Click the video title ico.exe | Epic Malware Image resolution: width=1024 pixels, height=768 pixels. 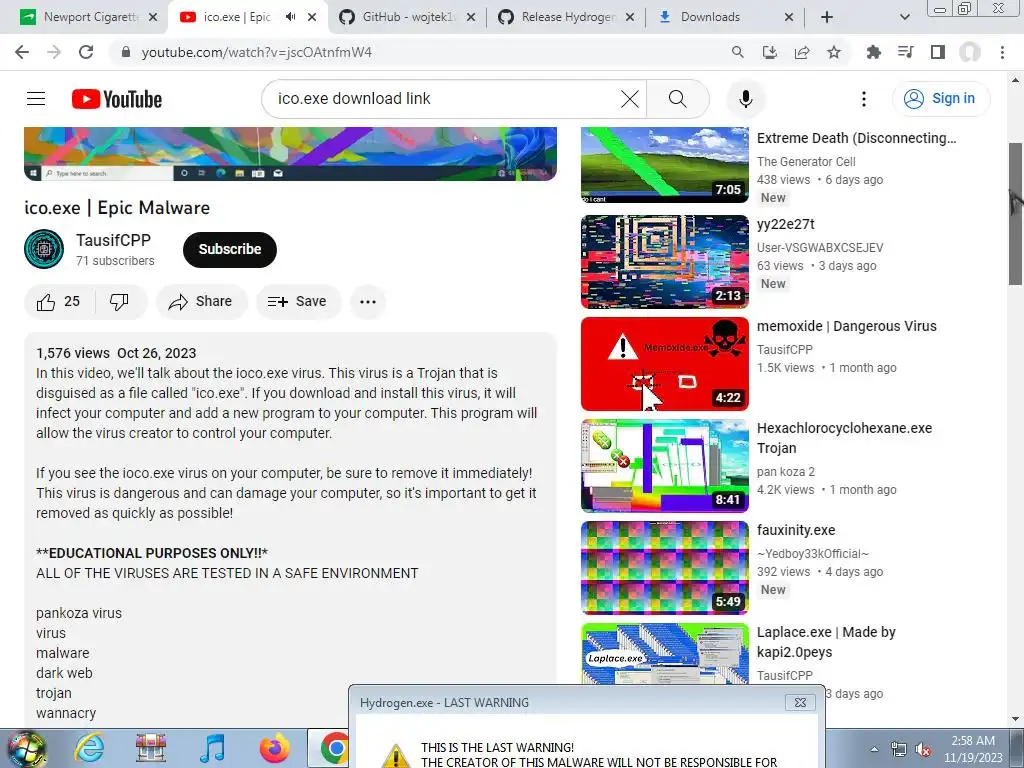click(x=117, y=208)
